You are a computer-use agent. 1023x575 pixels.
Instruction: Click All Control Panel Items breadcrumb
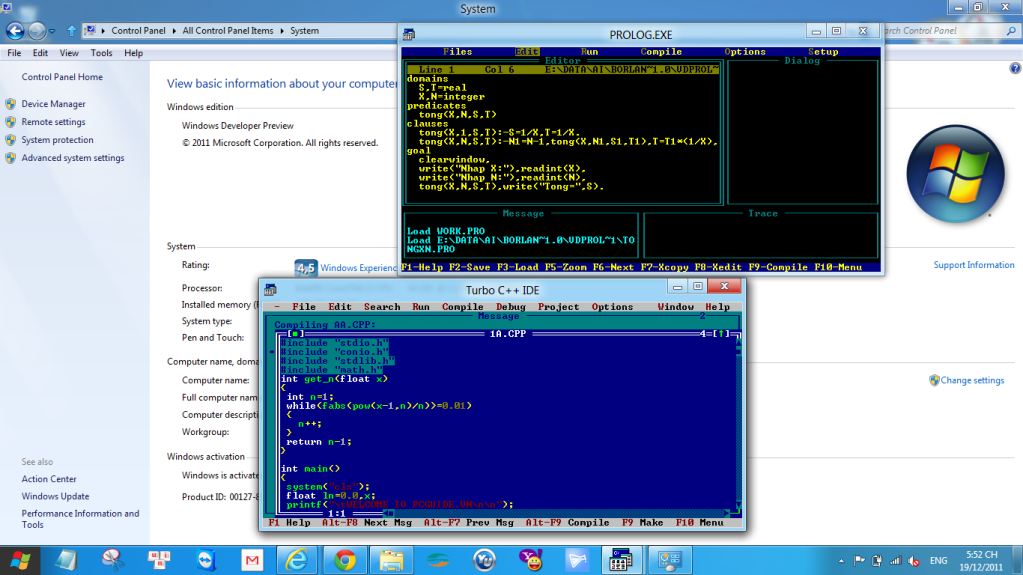pyautogui.click(x=228, y=31)
